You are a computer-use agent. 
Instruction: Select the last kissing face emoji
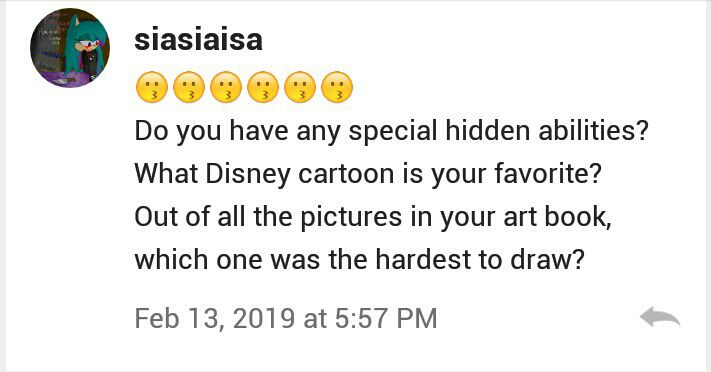click(337, 87)
